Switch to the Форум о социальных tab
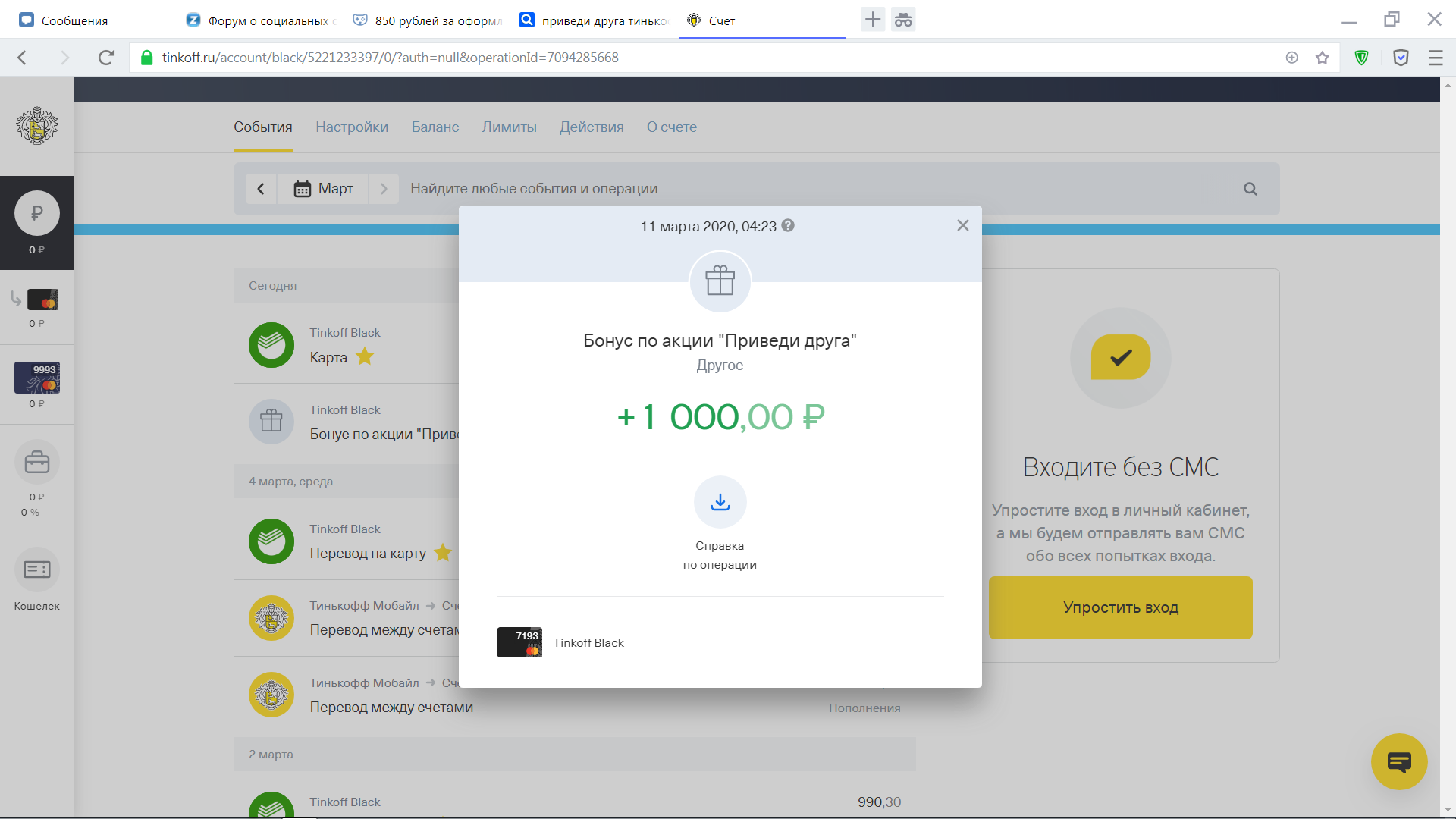The width and height of the screenshot is (1456, 819). point(262,20)
